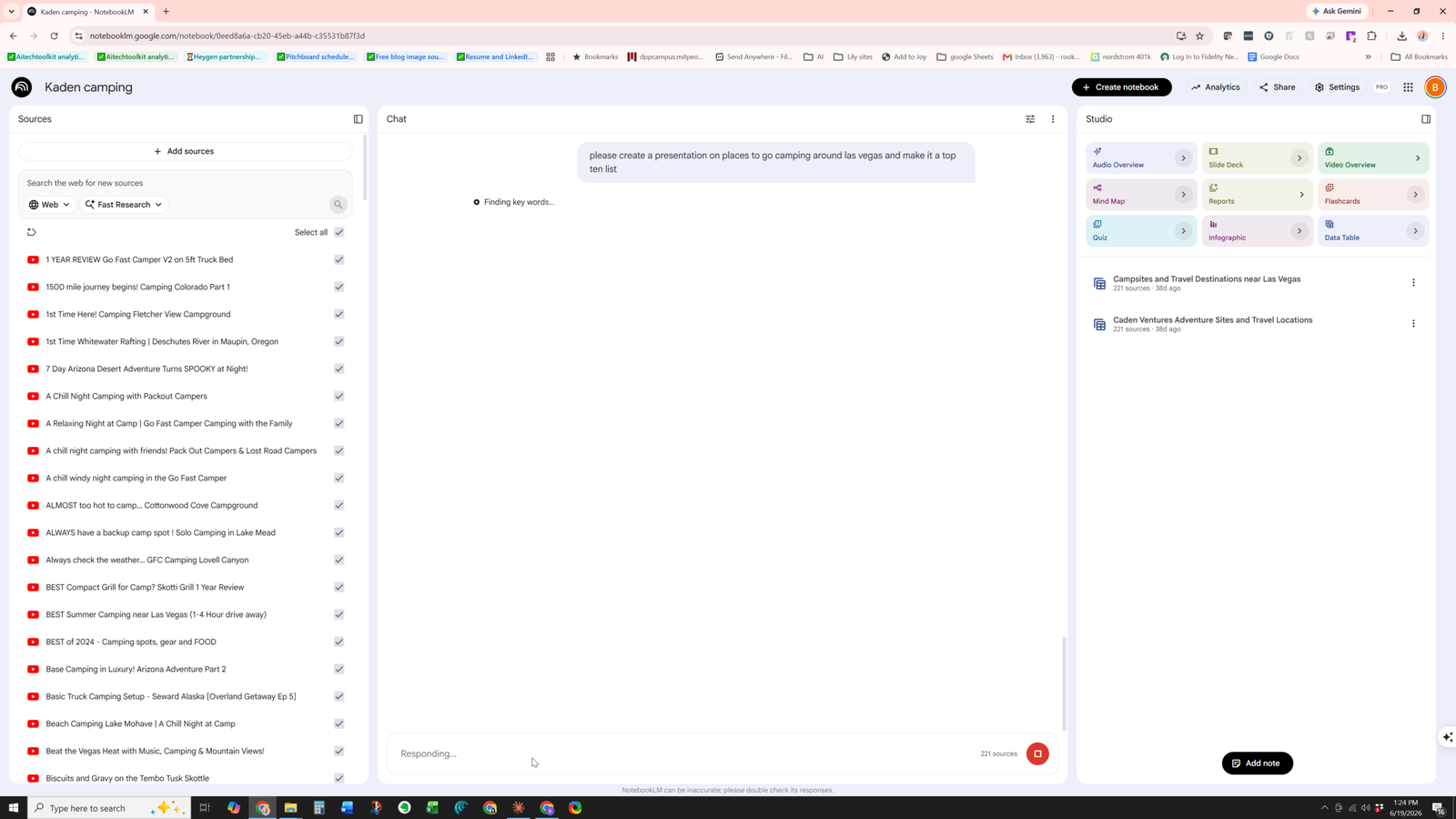Click the chat message input field
The image size is (1456, 819).
point(682,753)
